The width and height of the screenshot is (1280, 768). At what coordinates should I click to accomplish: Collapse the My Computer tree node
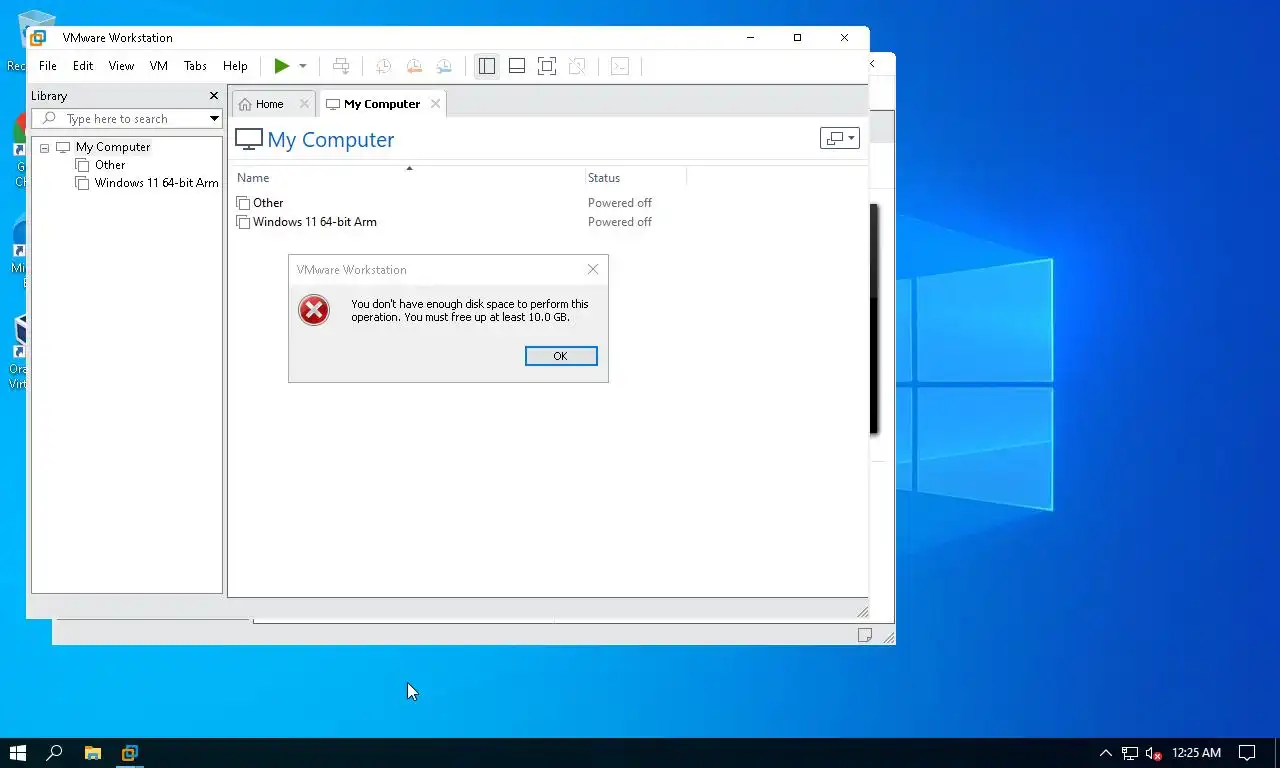[x=44, y=148]
